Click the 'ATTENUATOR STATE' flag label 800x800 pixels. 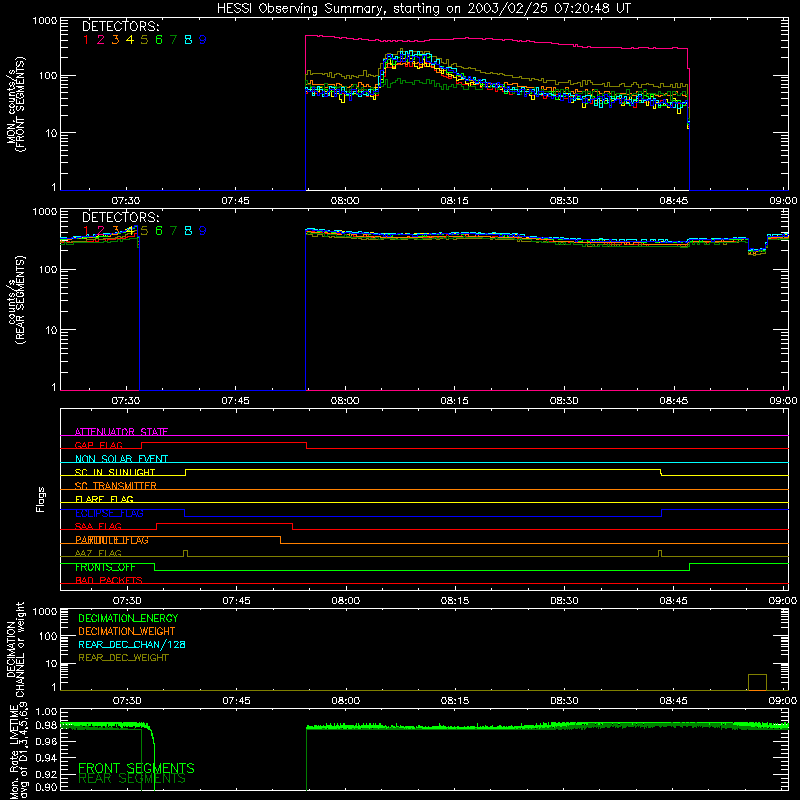[x=121, y=432]
